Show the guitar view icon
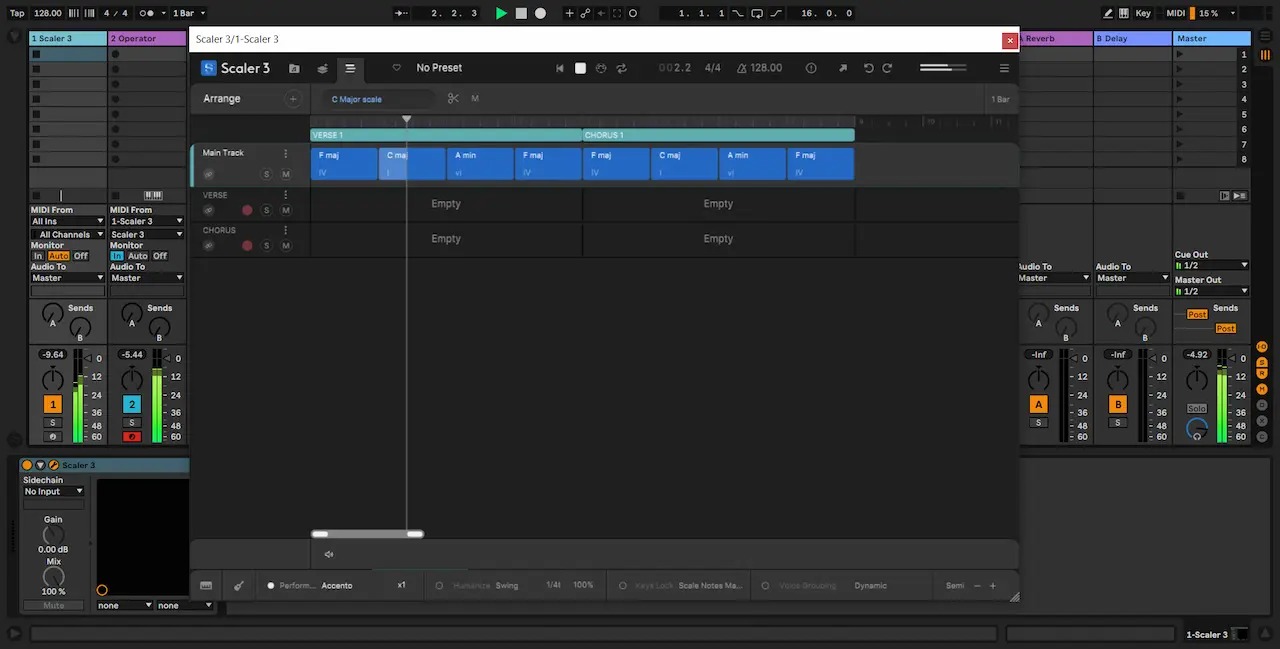This screenshot has height=649, width=1280. [239, 585]
